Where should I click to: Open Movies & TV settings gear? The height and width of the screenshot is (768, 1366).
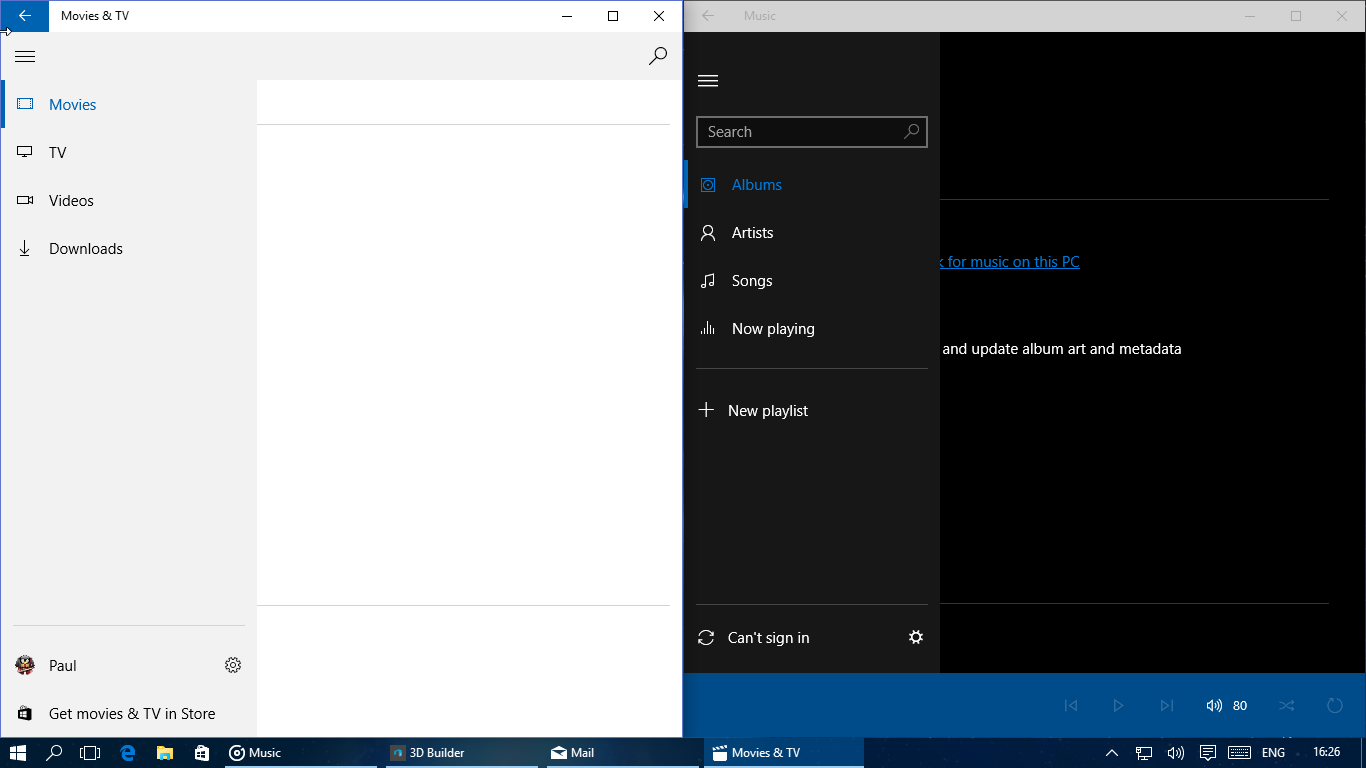(233, 665)
